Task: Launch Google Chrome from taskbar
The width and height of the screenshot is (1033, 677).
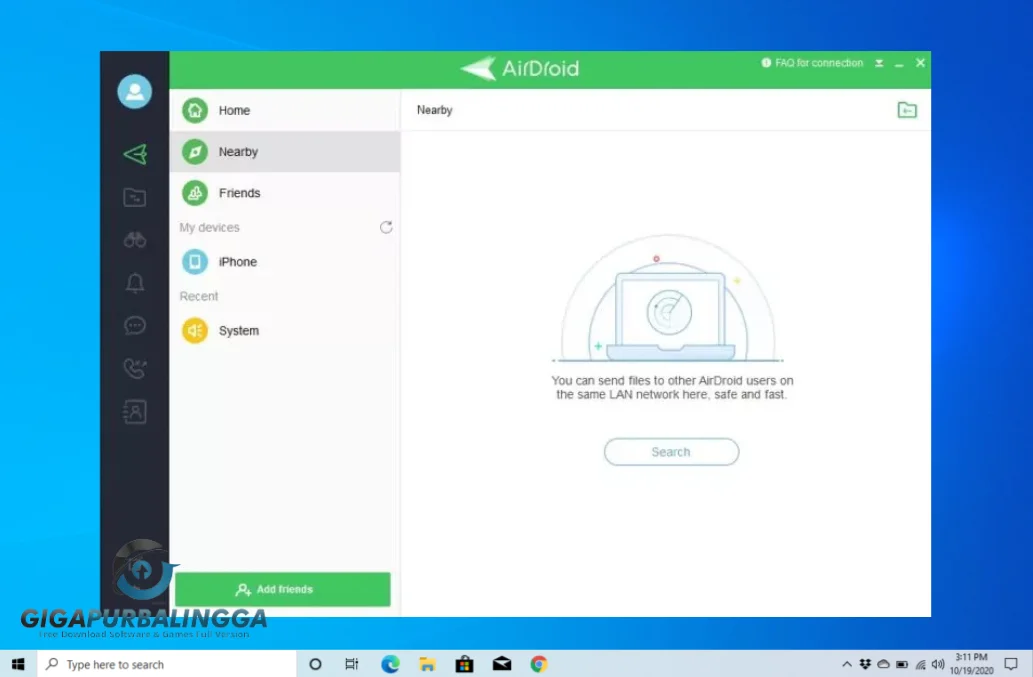Action: tap(539, 664)
